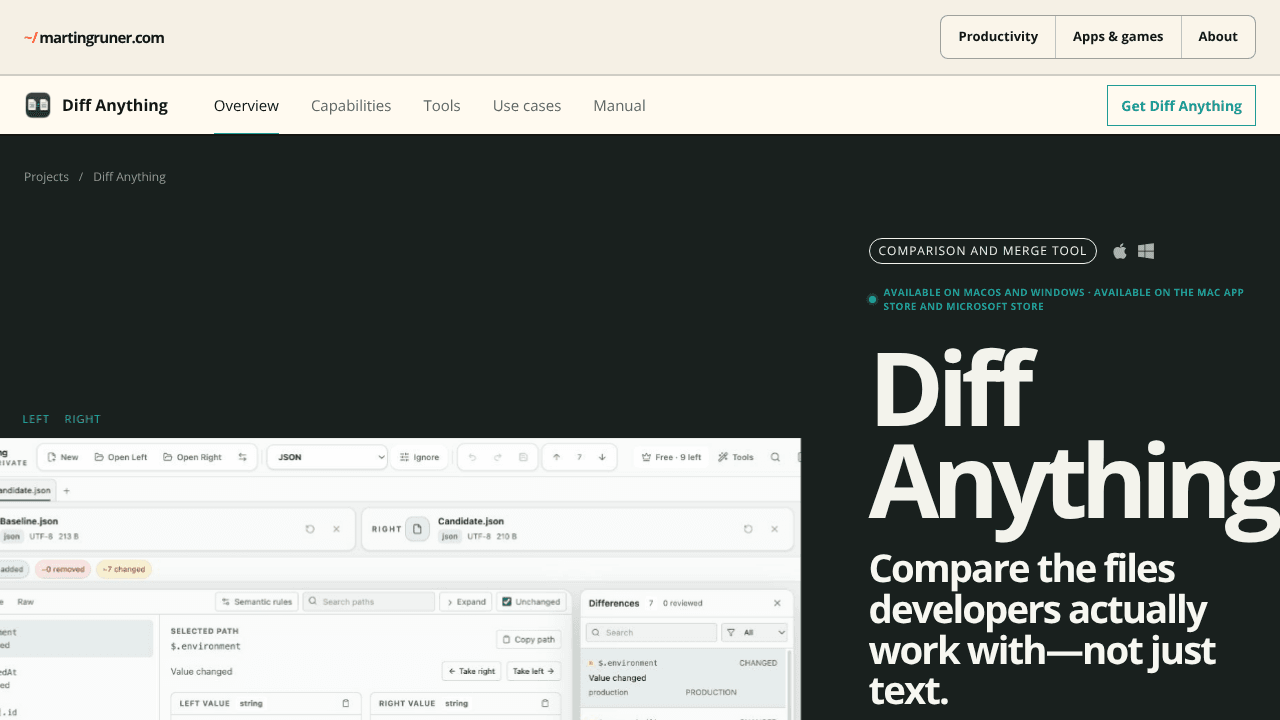Open the About menu item
Screen dimensions: 1280x720
(x=1218, y=37)
